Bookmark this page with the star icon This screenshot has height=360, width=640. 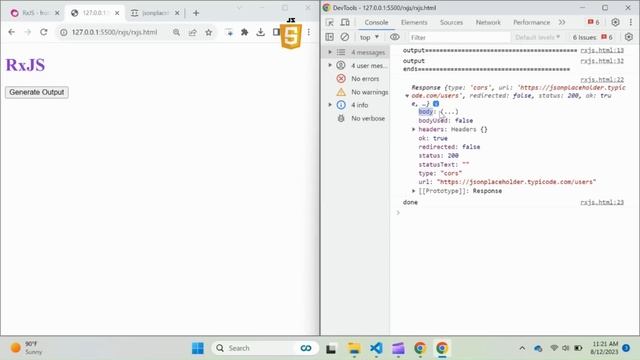tap(209, 32)
